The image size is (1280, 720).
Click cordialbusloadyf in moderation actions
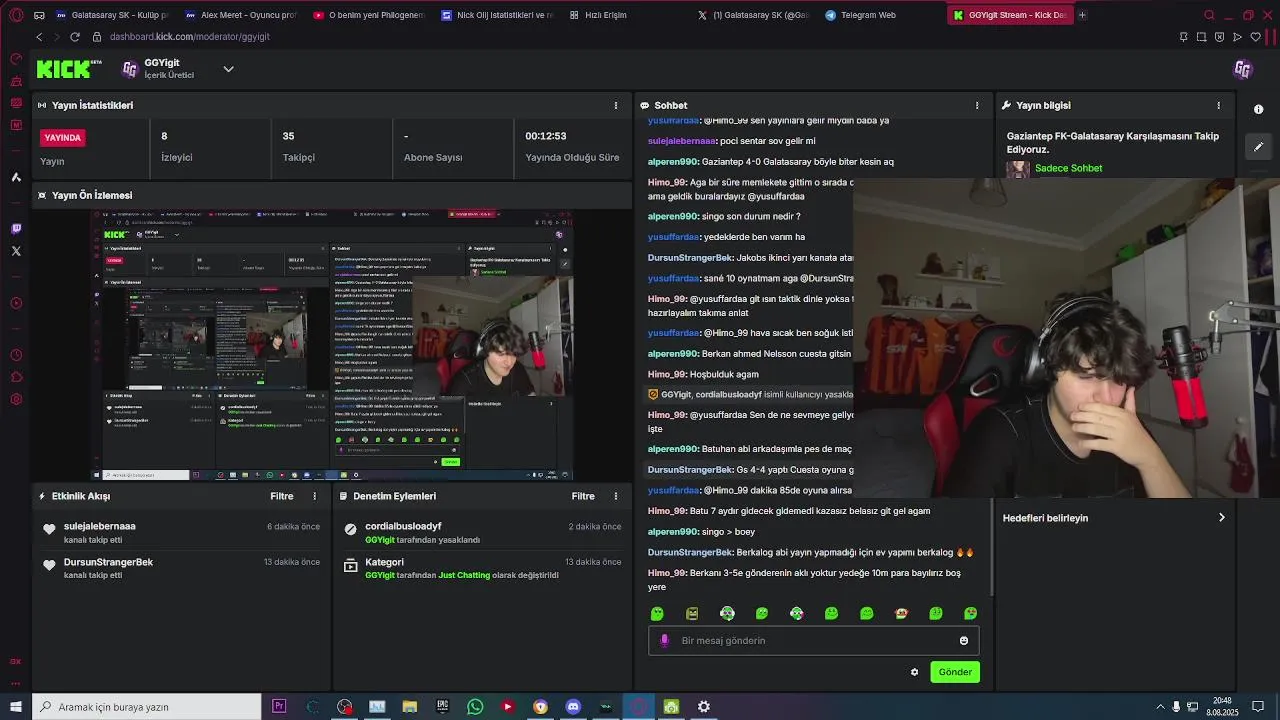click(403, 526)
